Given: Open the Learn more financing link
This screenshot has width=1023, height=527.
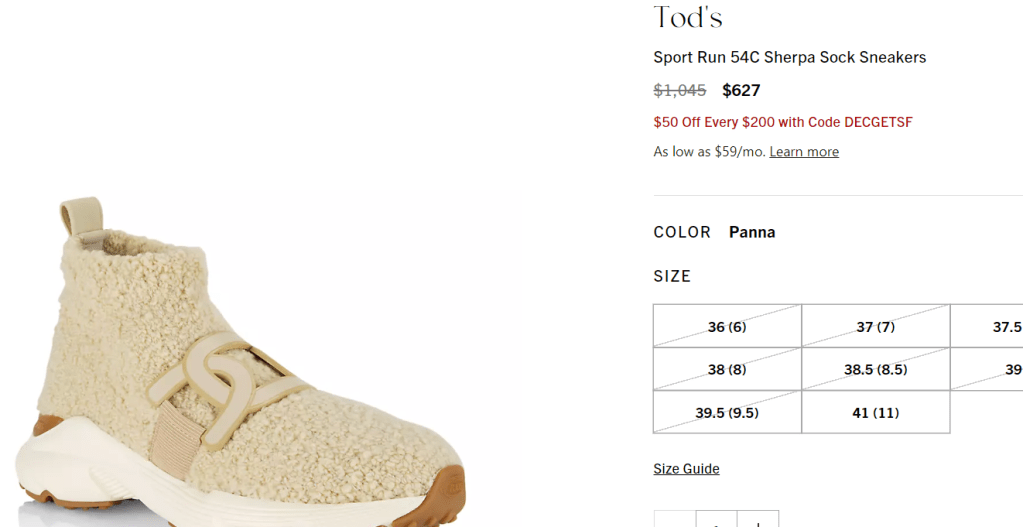Looking at the screenshot, I should [804, 152].
